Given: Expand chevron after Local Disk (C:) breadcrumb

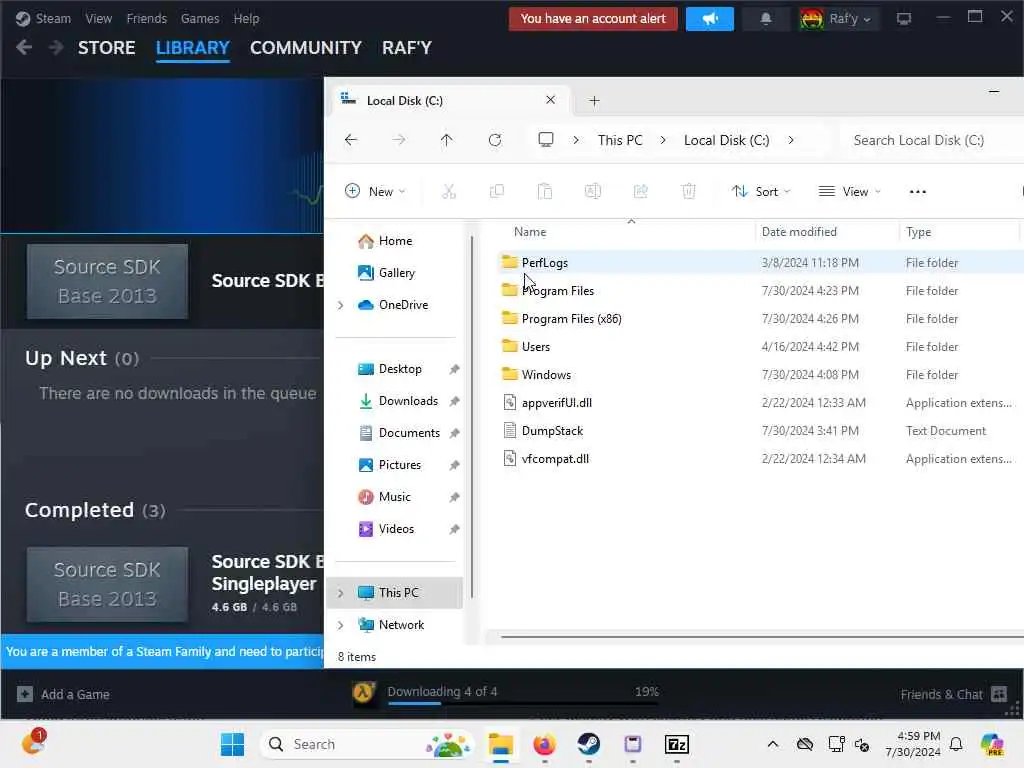Looking at the screenshot, I should pos(791,140).
